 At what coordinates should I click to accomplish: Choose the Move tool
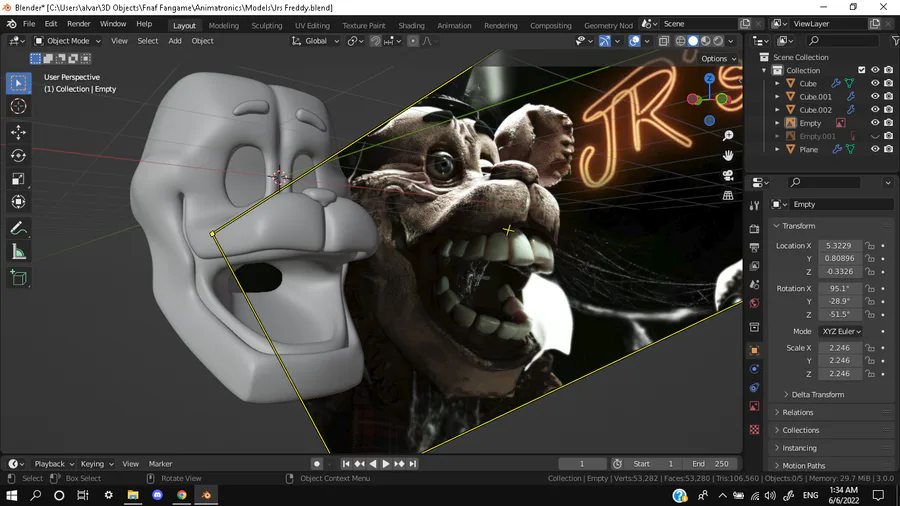tap(18, 133)
